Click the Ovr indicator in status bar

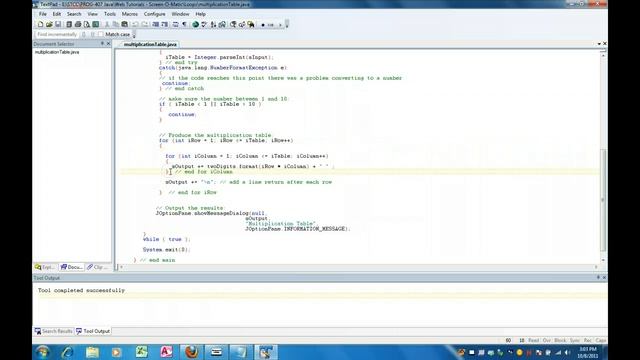pos(547,340)
